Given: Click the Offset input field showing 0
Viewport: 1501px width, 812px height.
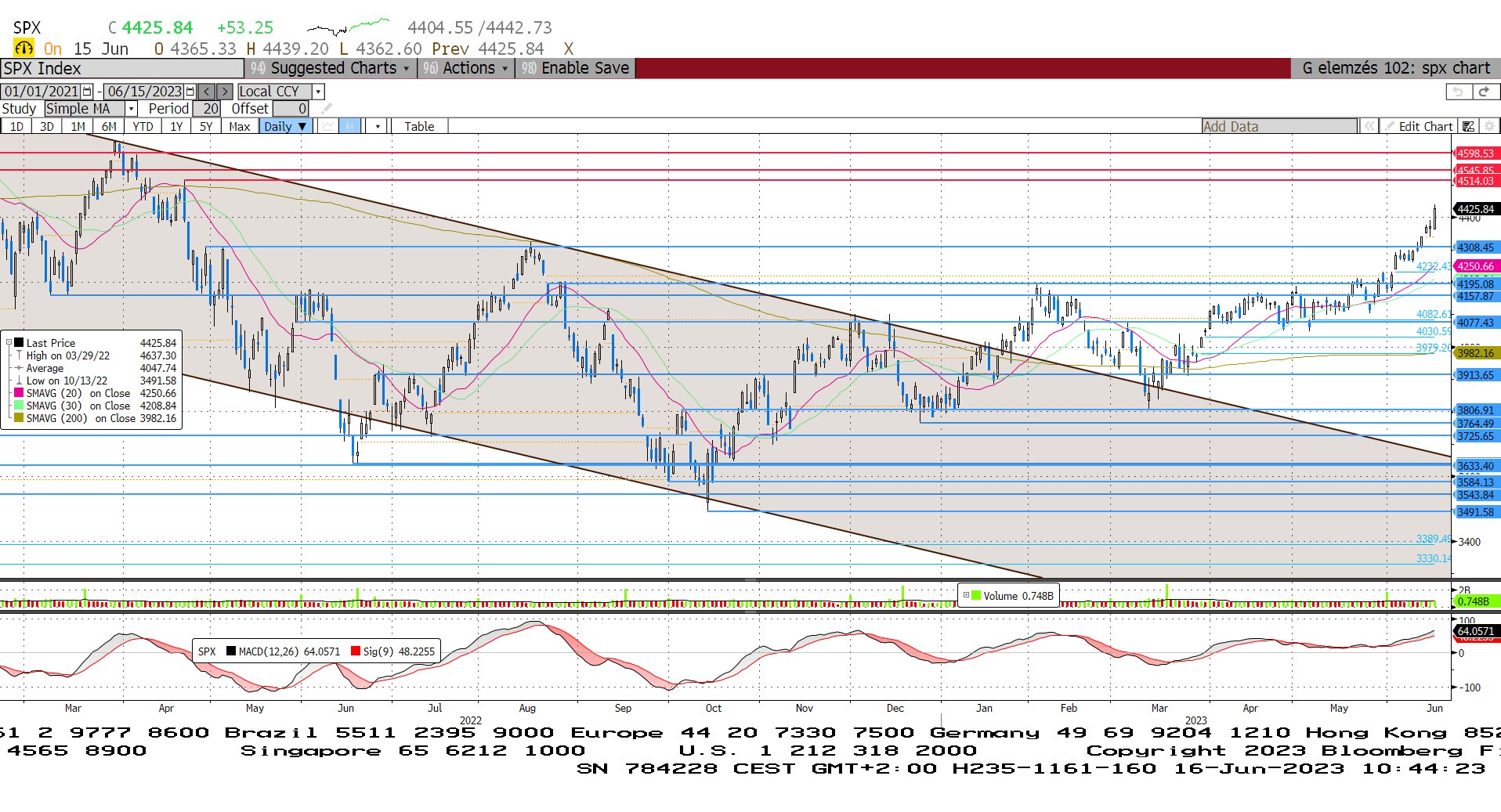Looking at the screenshot, I should [x=291, y=109].
